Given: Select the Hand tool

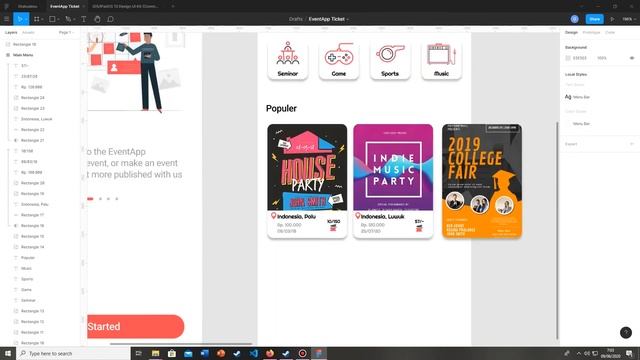Looking at the screenshot, I should pos(97,19).
